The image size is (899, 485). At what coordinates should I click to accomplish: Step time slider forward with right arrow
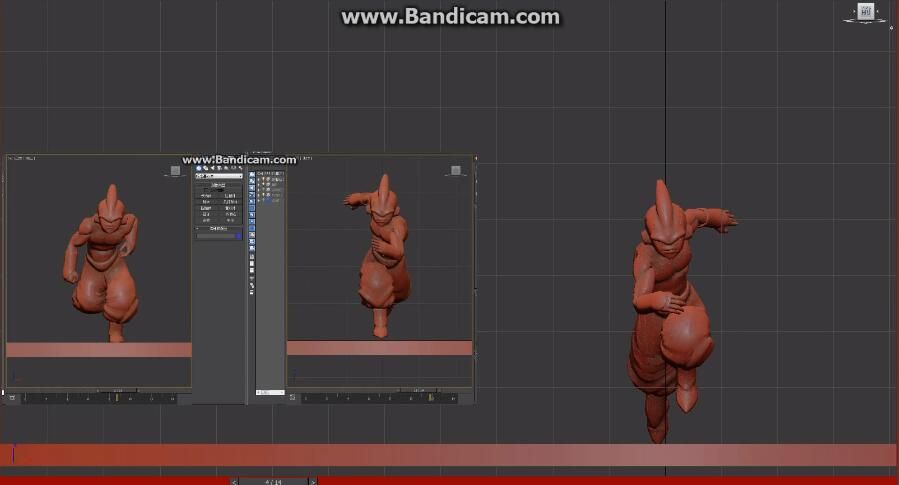tap(312, 482)
